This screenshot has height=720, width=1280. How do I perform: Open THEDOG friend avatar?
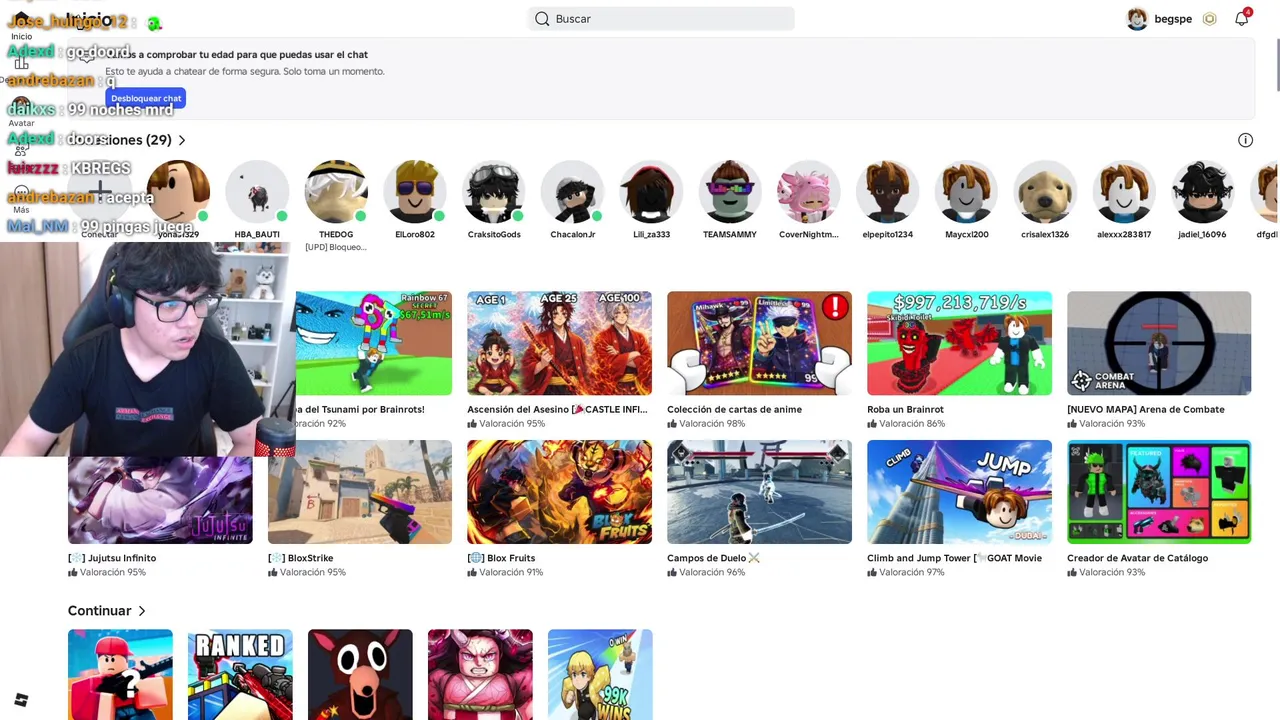point(336,192)
